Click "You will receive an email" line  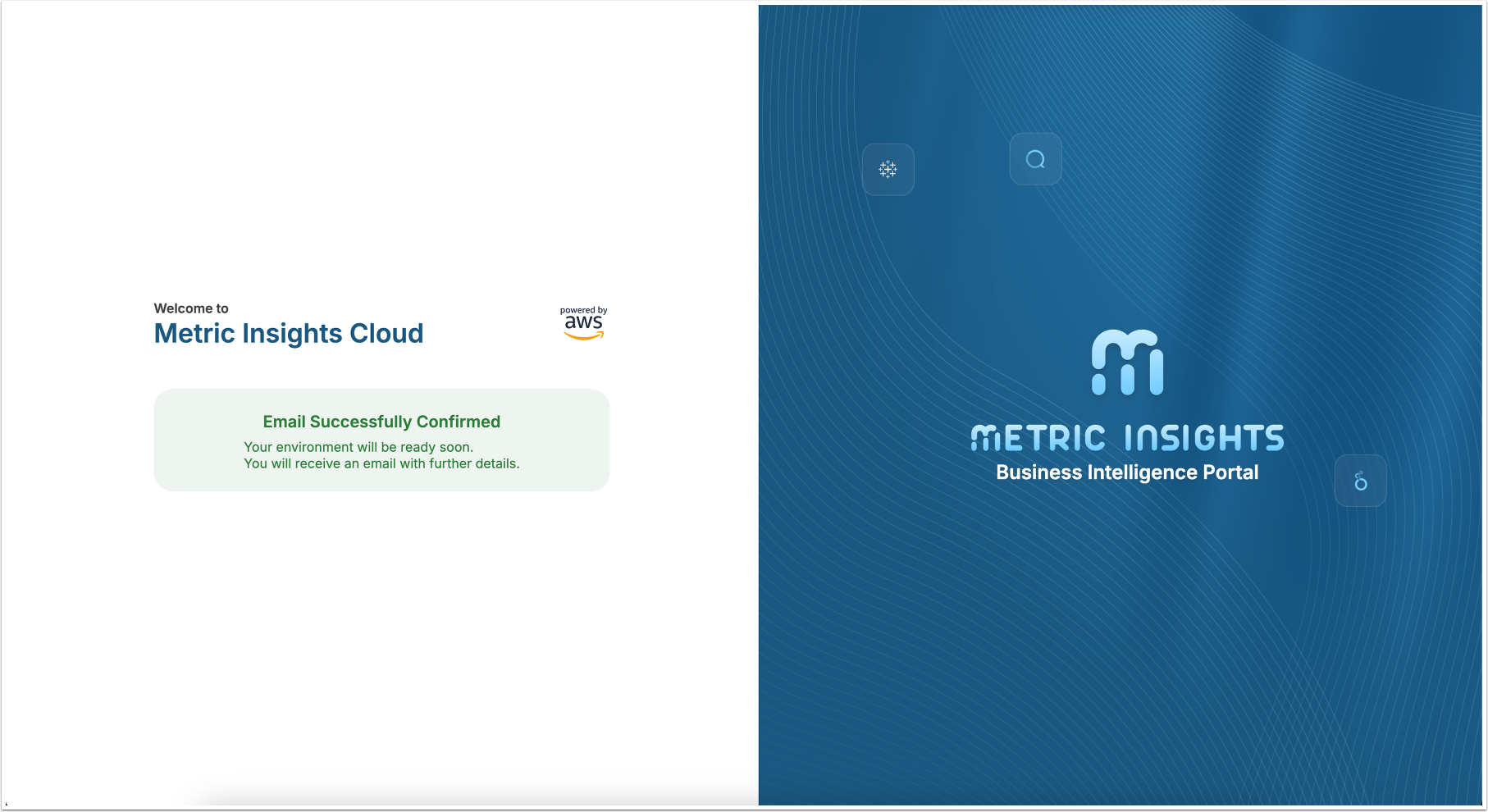tap(381, 463)
